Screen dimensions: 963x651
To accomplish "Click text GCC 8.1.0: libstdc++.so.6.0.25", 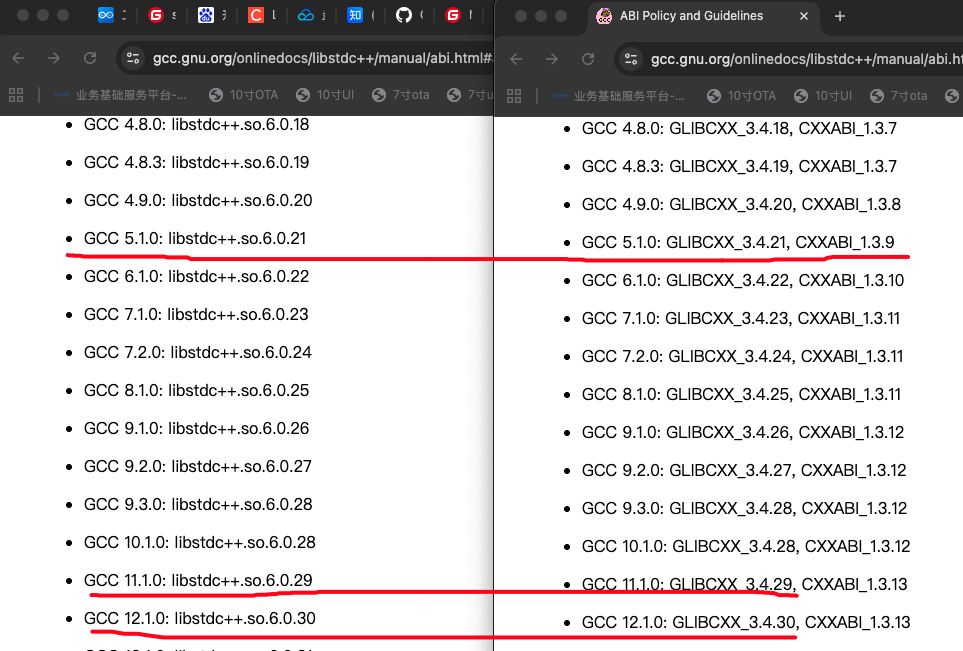I will click(197, 391).
